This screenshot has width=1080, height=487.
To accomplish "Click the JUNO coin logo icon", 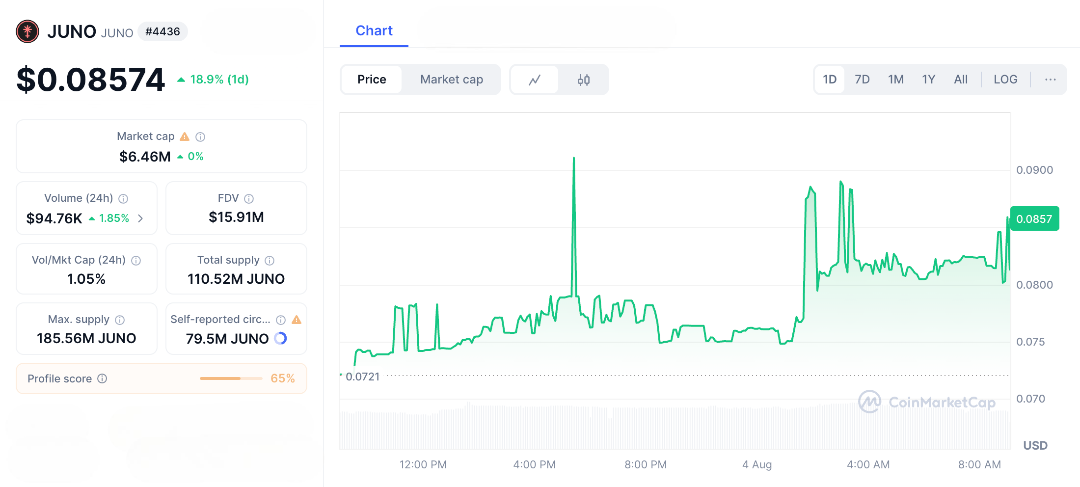I will (x=28, y=32).
